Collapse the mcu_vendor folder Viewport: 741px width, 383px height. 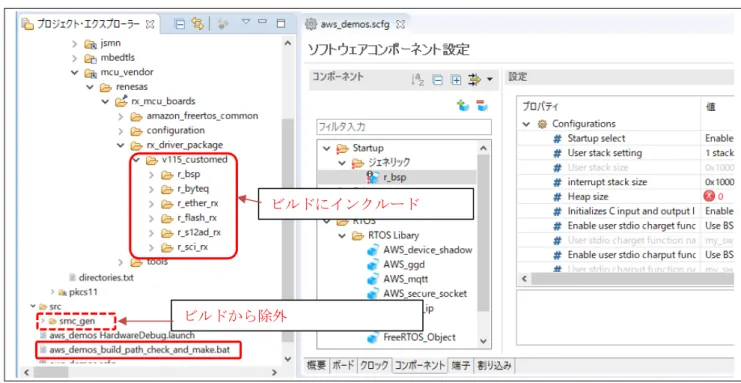[74, 73]
